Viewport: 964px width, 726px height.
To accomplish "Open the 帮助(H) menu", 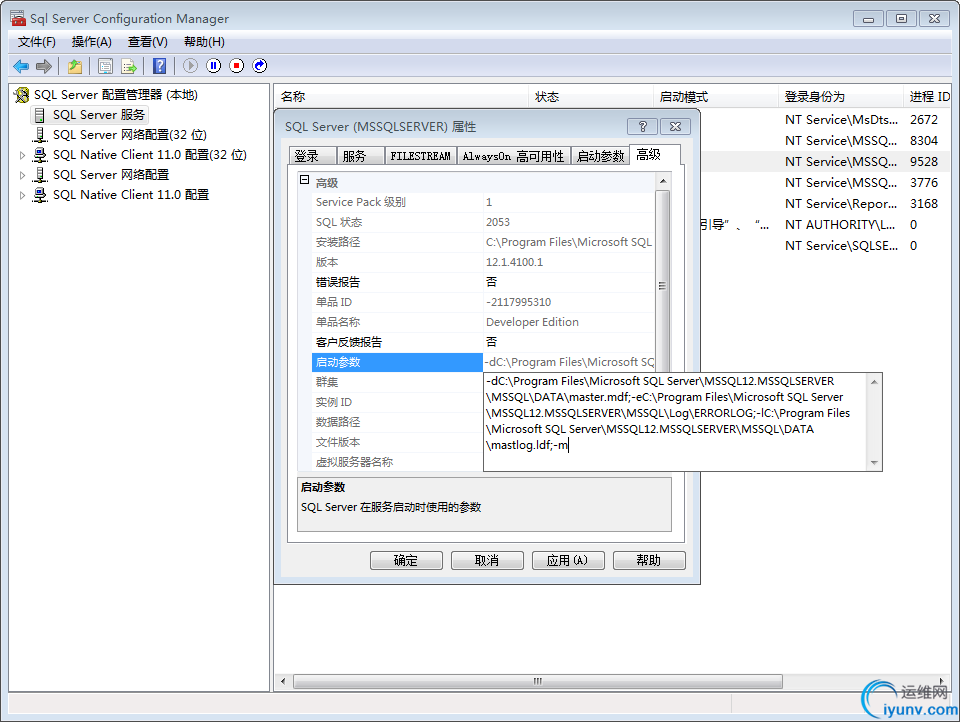I will point(204,42).
